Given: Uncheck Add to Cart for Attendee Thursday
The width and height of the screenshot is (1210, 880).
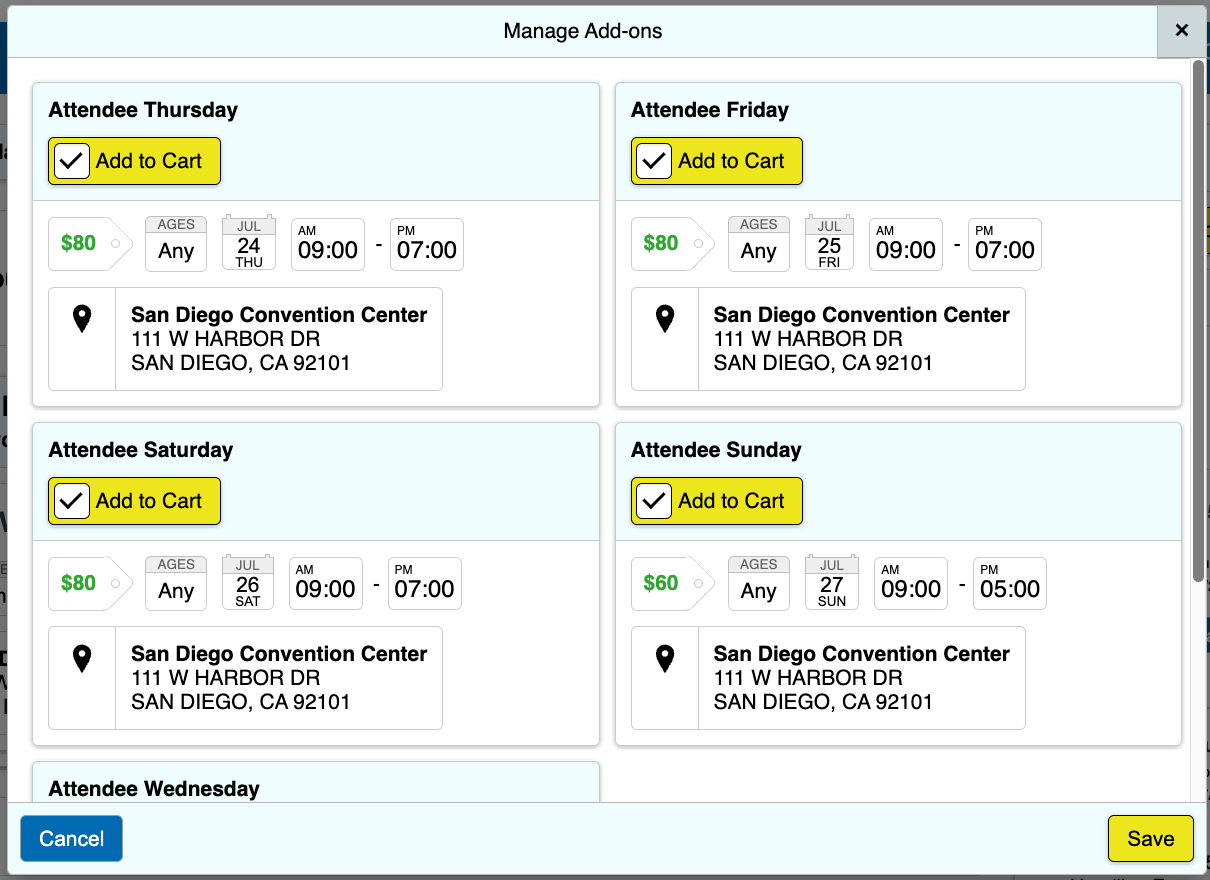Looking at the screenshot, I should (73, 161).
